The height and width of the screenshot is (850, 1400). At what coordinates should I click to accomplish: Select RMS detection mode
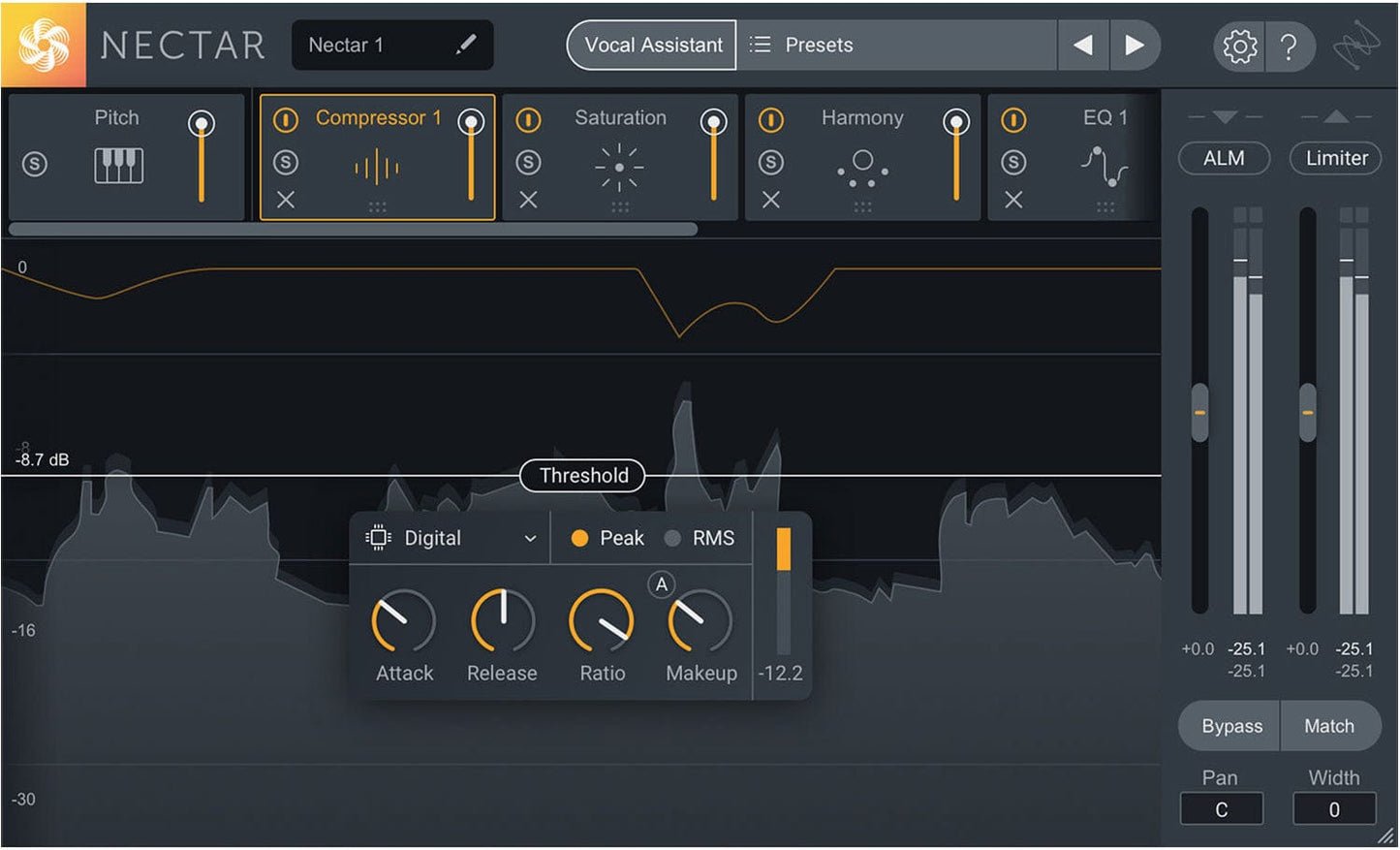click(700, 538)
